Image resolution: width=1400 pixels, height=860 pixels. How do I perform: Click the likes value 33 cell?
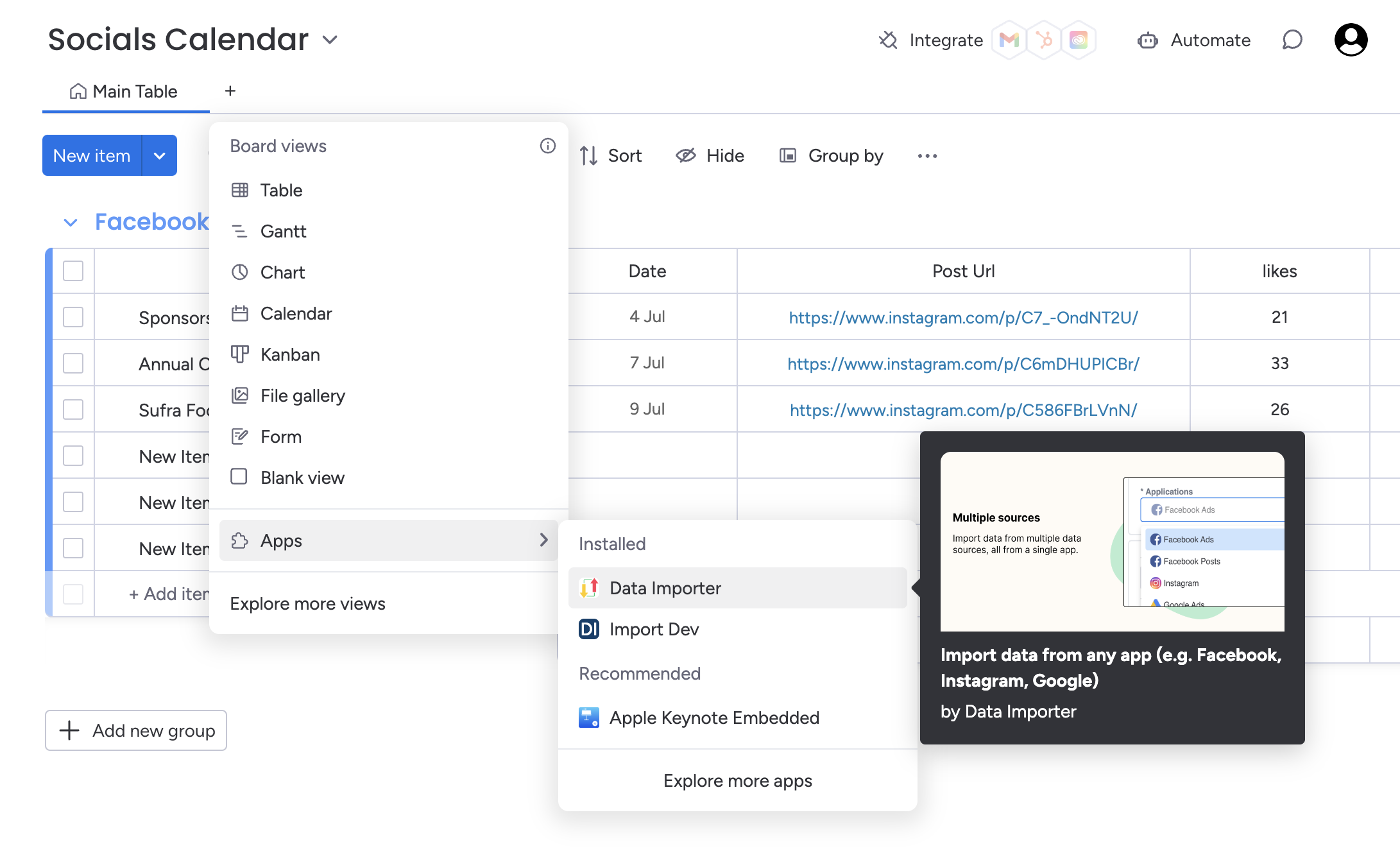1280,363
